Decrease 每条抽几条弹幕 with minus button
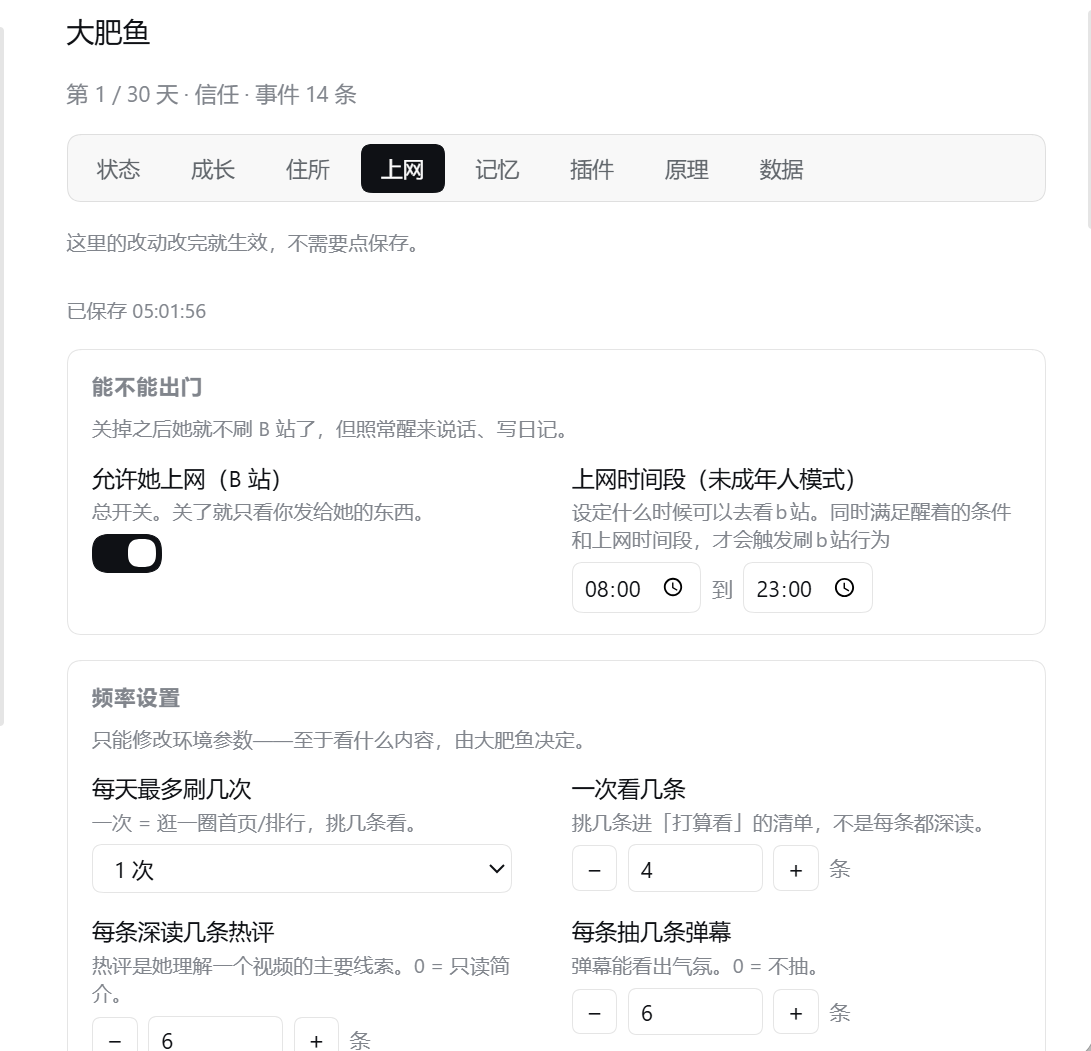 [594, 1012]
